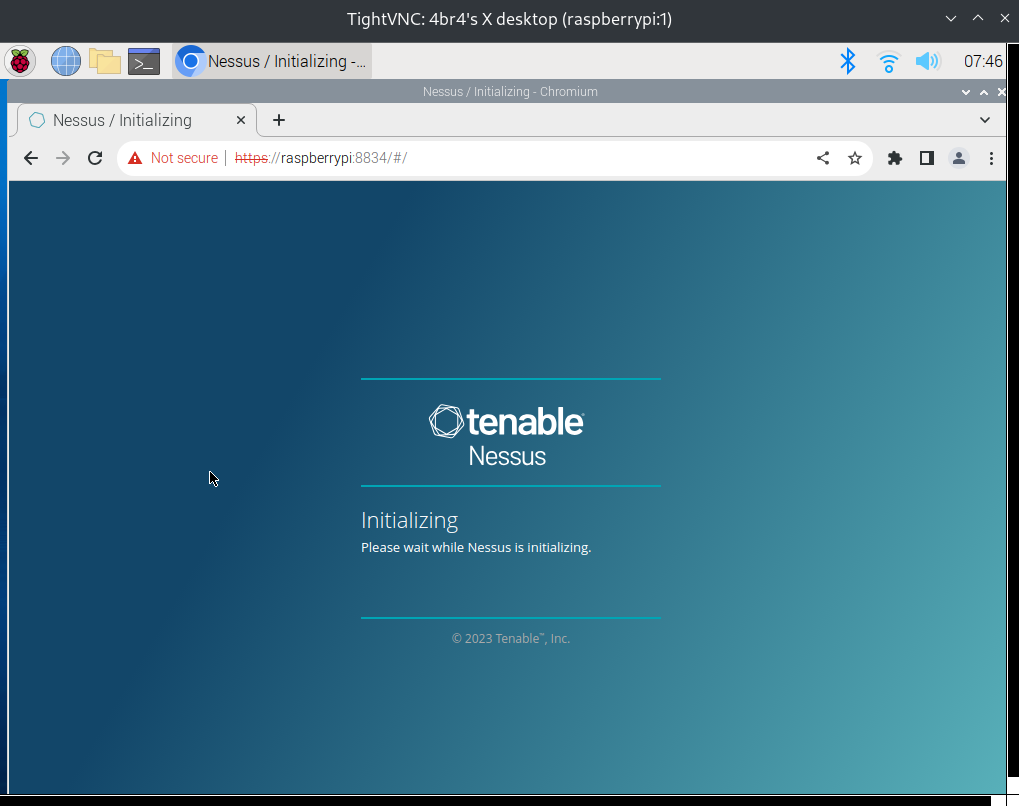The width and height of the screenshot is (1019, 806).
Task: Bookmark the Nessus page via the star
Action: 854,158
